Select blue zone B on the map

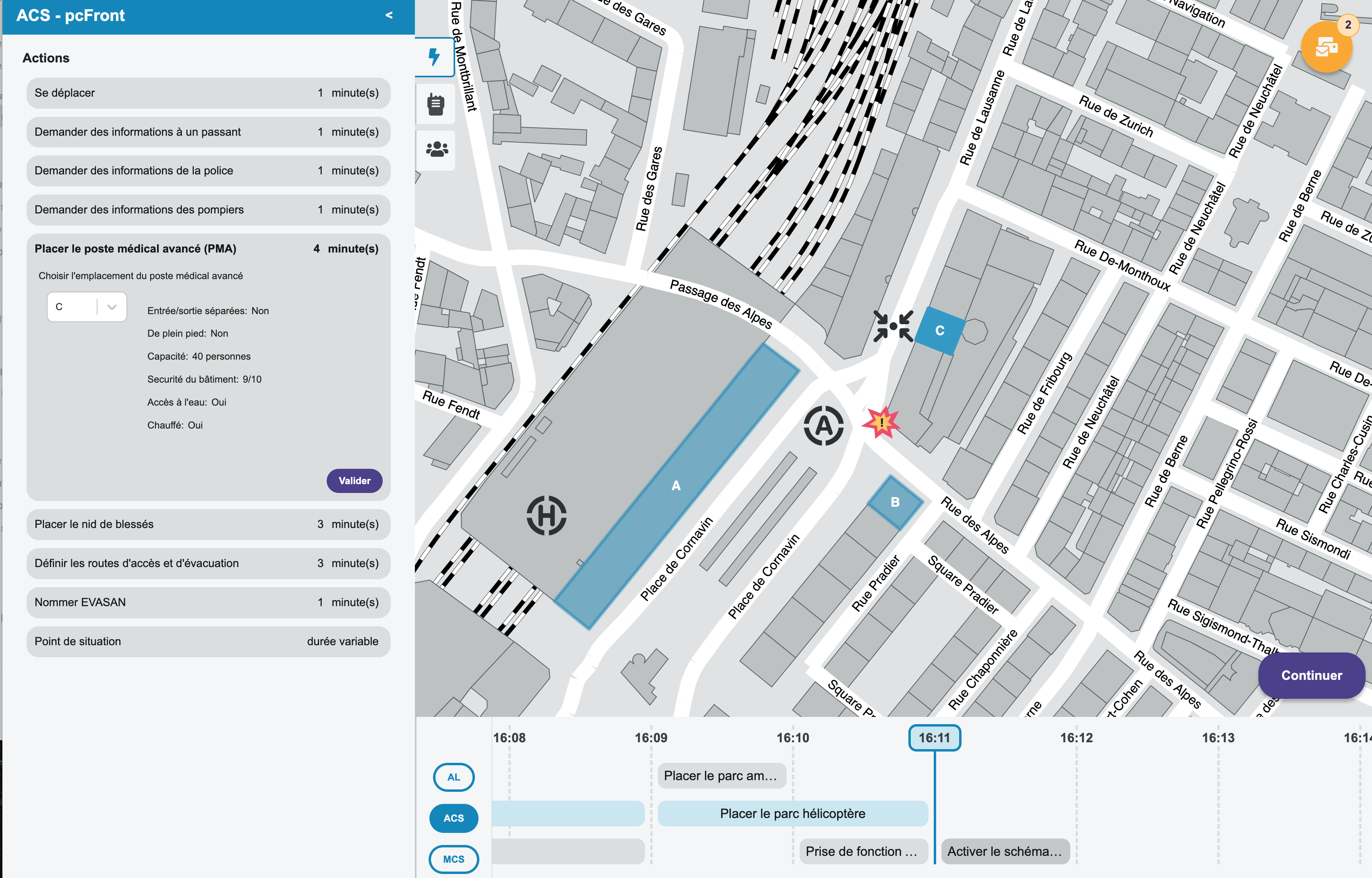895,502
